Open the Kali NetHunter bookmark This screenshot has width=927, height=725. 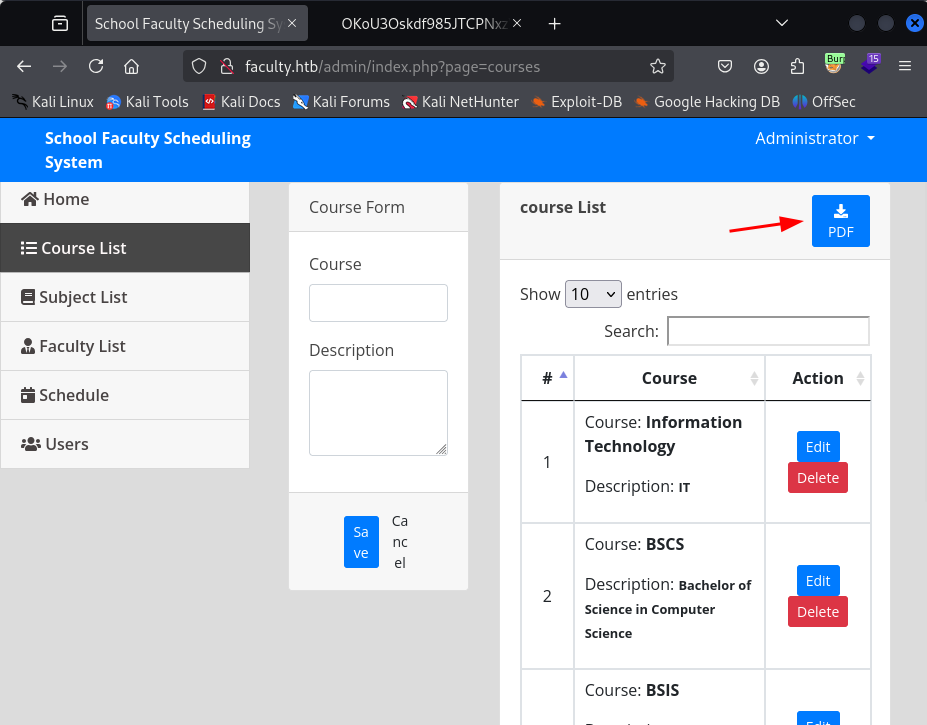[461, 102]
